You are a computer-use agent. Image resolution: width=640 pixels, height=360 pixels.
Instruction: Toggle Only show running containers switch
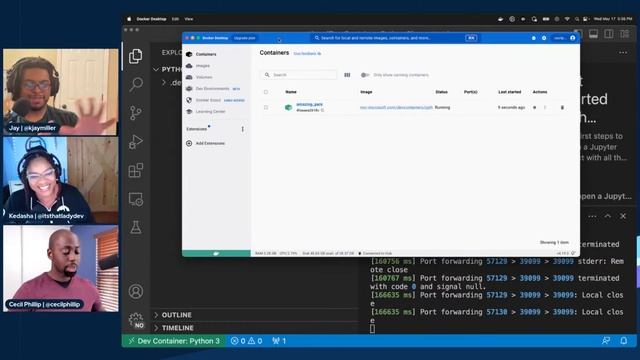click(x=364, y=75)
